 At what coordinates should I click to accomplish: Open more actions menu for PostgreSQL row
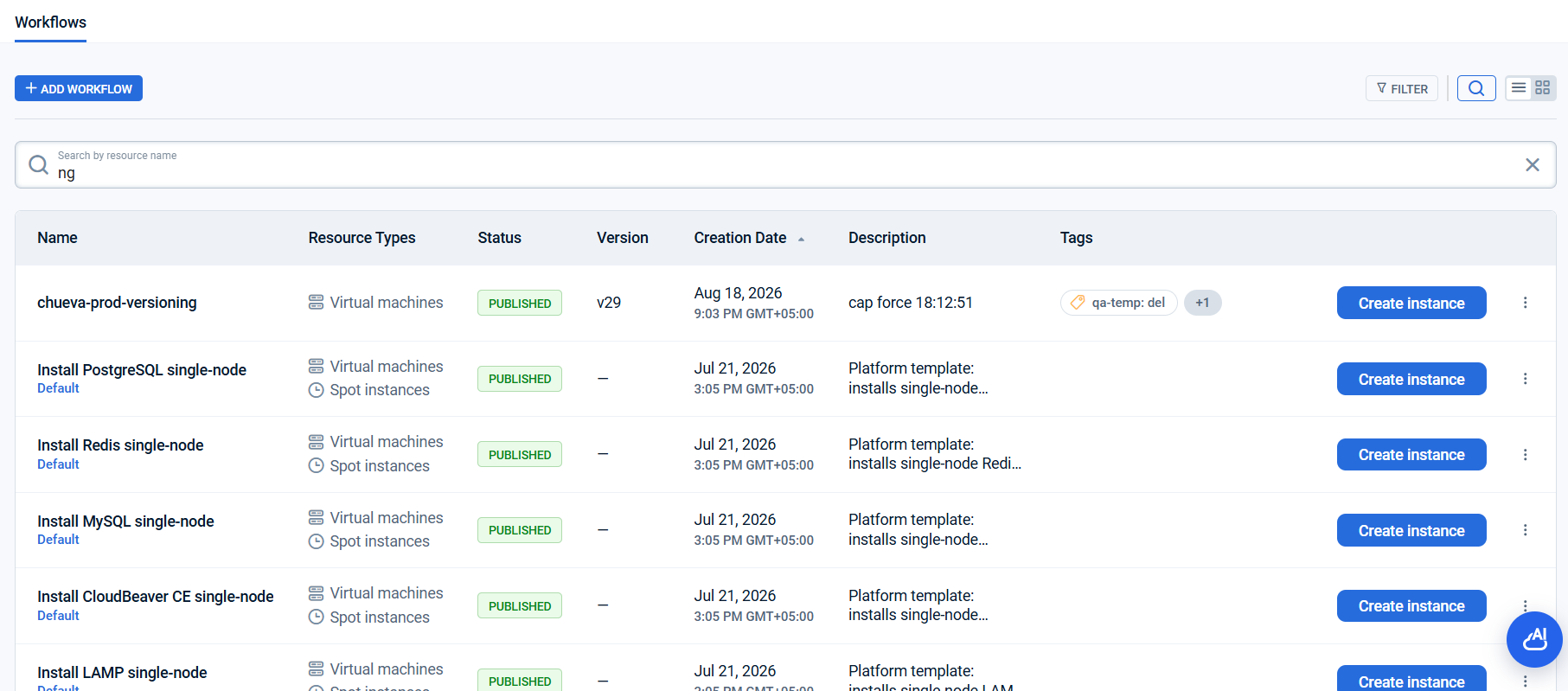[x=1526, y=379]
